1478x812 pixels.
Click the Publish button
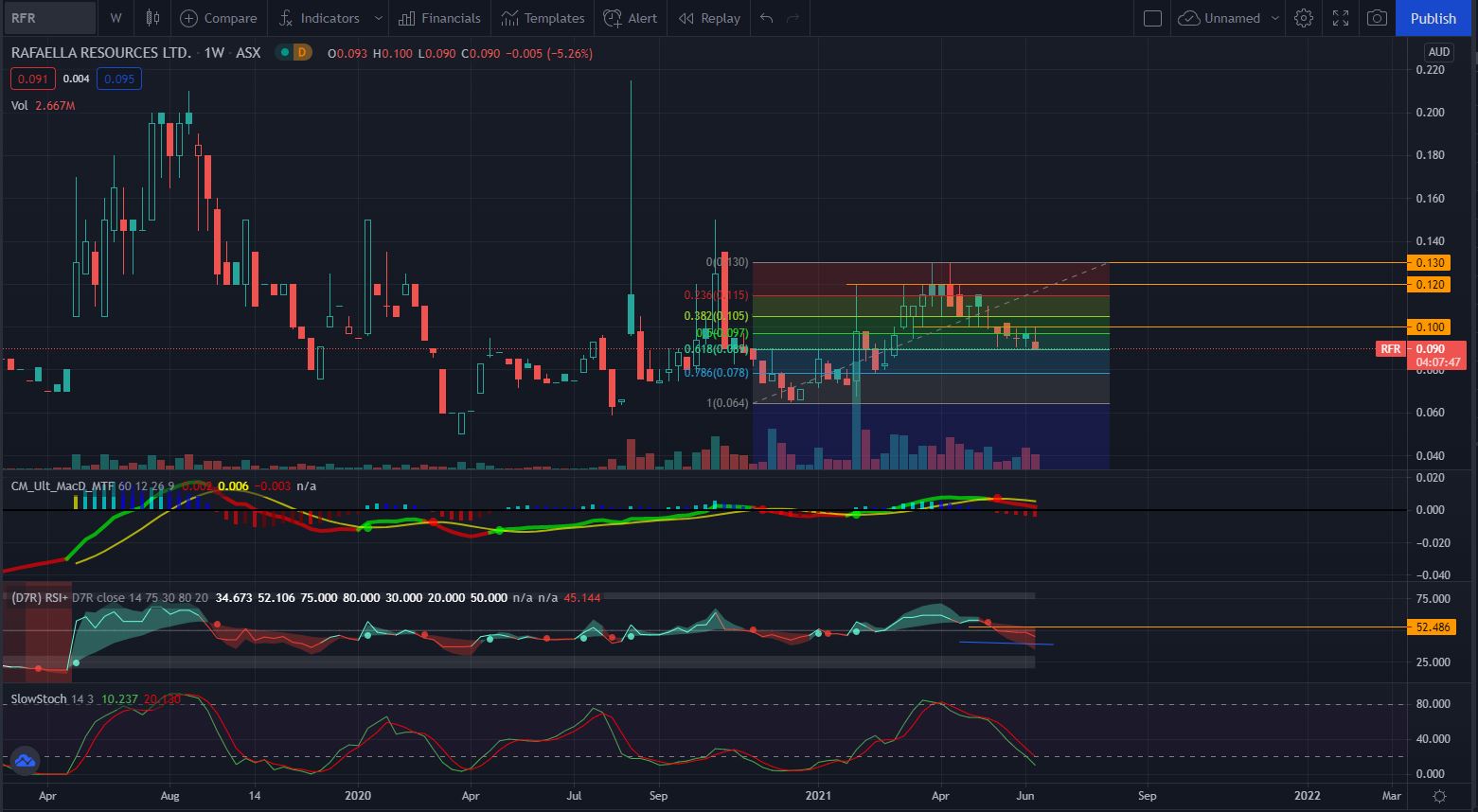1433,18
